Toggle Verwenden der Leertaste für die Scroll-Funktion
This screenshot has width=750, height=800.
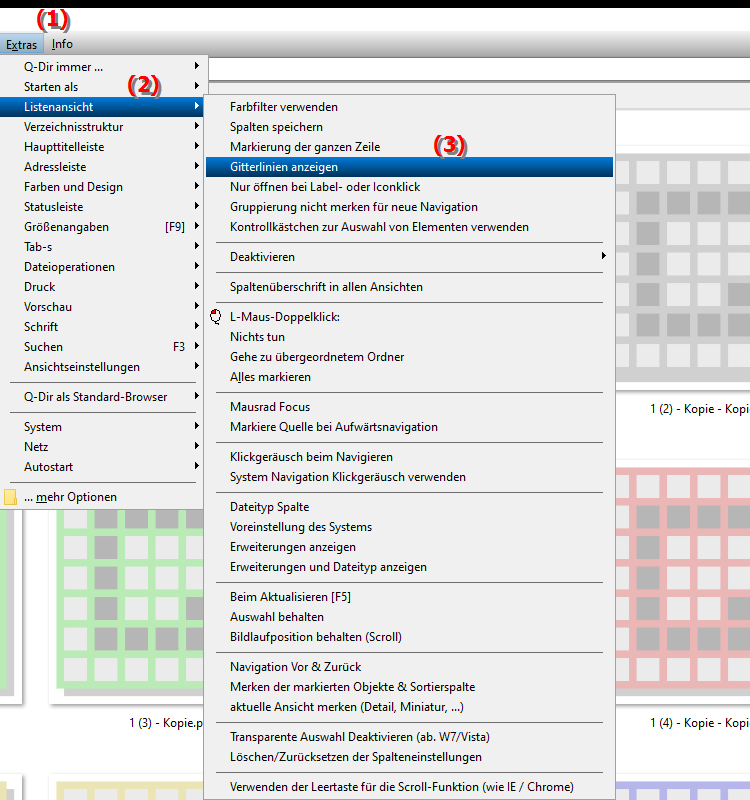[409, 787]
